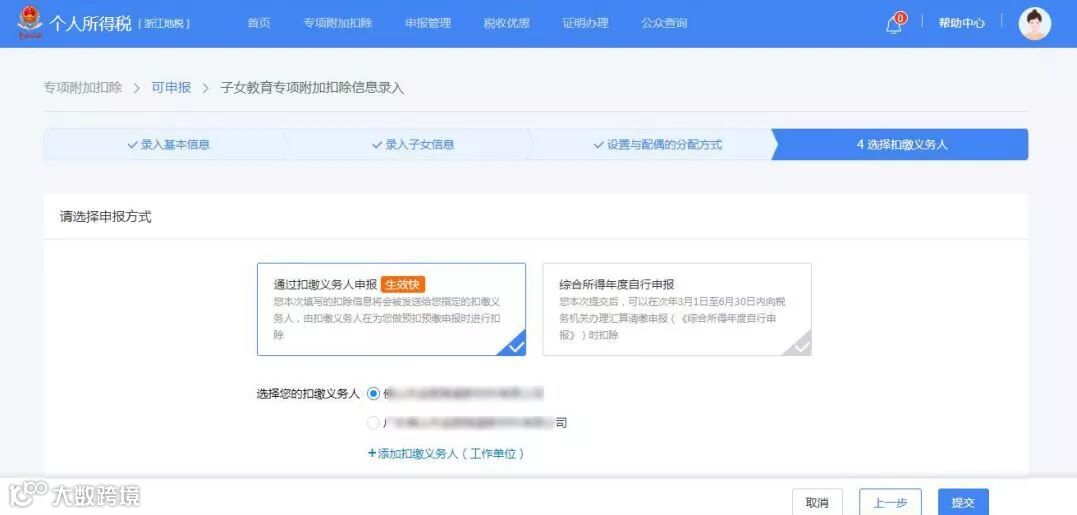Select step 4 选择扣缴义务人

(901, 145)
